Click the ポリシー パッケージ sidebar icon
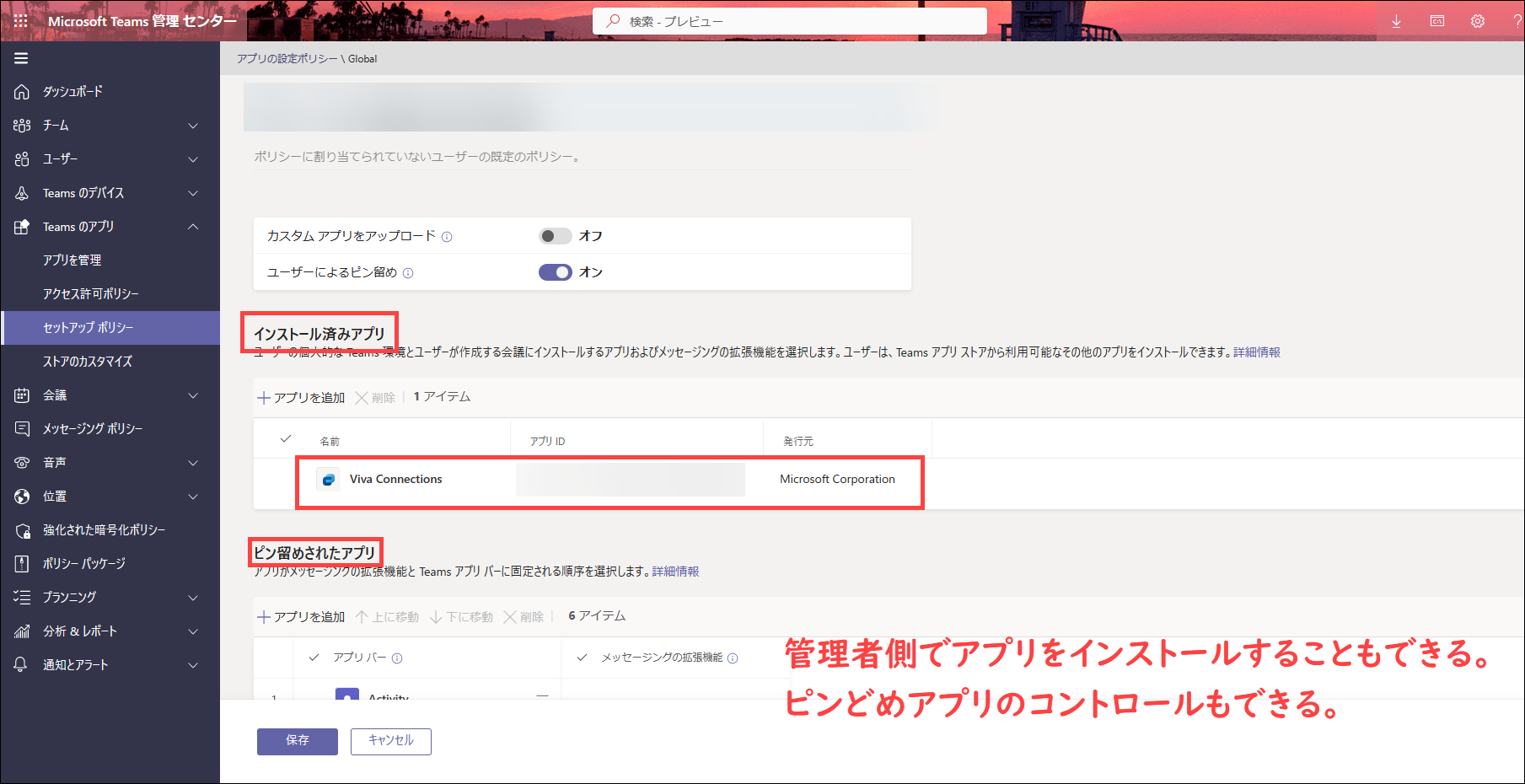This screenshot has height=784, width=1525. click(x=22, y=564)
